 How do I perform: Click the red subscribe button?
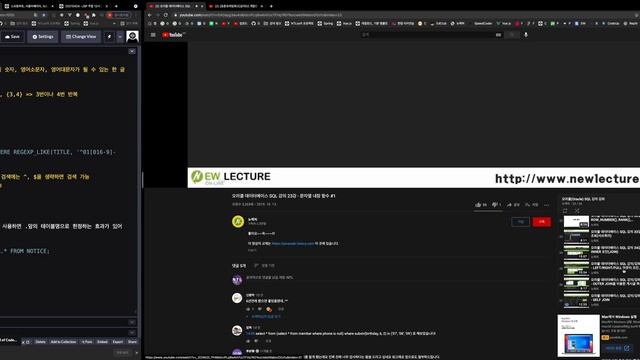pos(542,222)
